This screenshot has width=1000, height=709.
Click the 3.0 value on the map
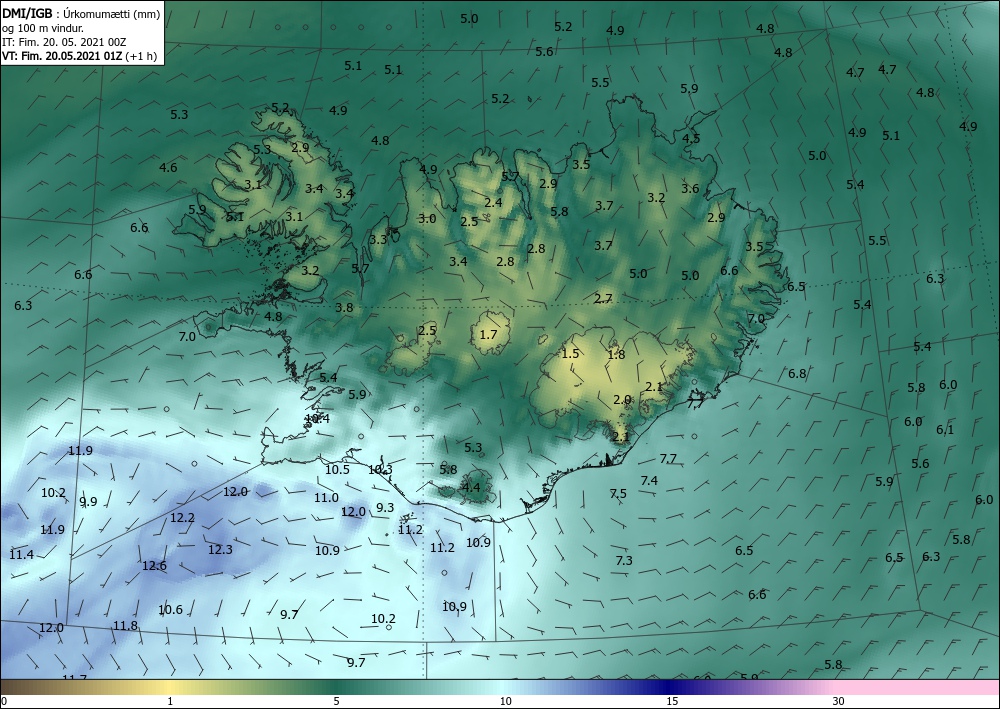click(x=427, y=219)
